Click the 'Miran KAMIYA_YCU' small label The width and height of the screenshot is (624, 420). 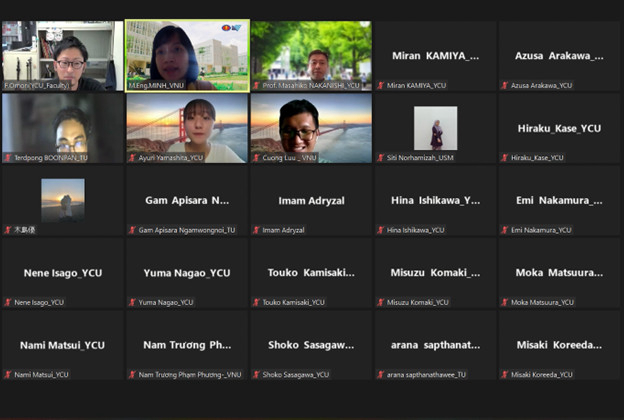pos(417,86)
